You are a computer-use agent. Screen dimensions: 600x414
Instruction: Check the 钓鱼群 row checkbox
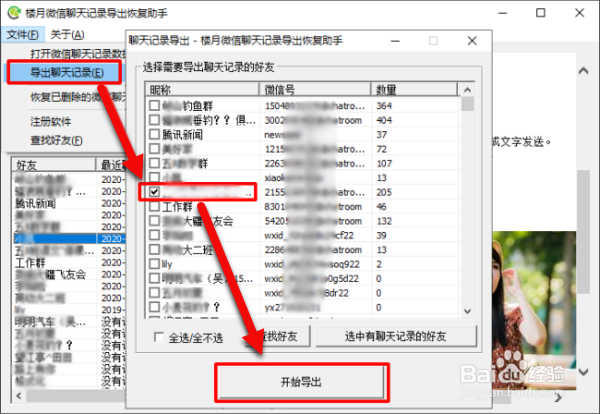pos(154,105)
